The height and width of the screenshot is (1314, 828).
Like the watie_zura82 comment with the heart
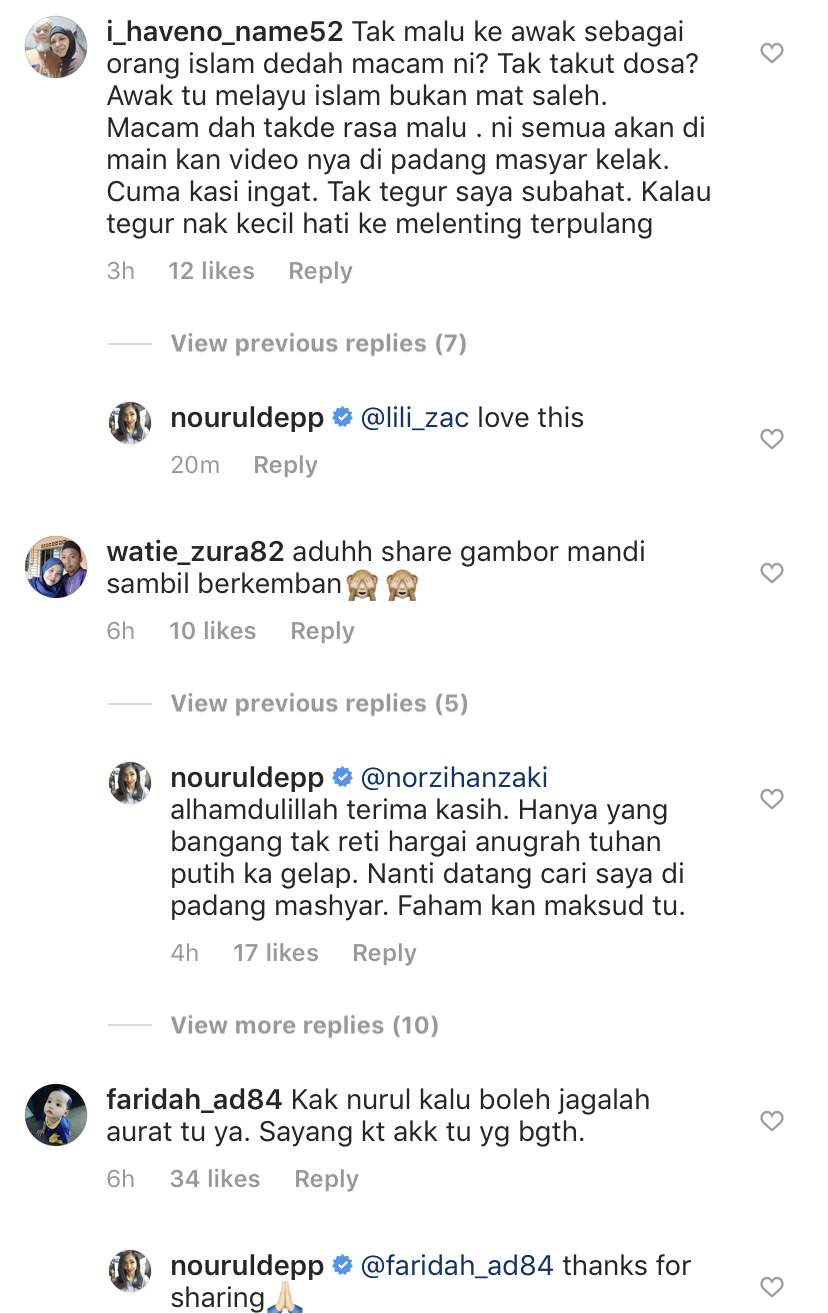(772, 573)
